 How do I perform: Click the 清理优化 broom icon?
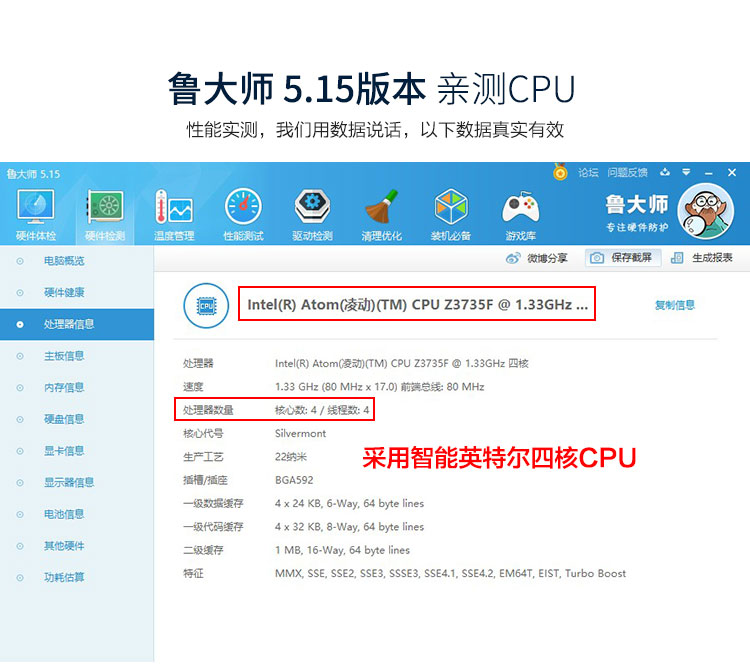pyautogui.click(x=381, y=214)
